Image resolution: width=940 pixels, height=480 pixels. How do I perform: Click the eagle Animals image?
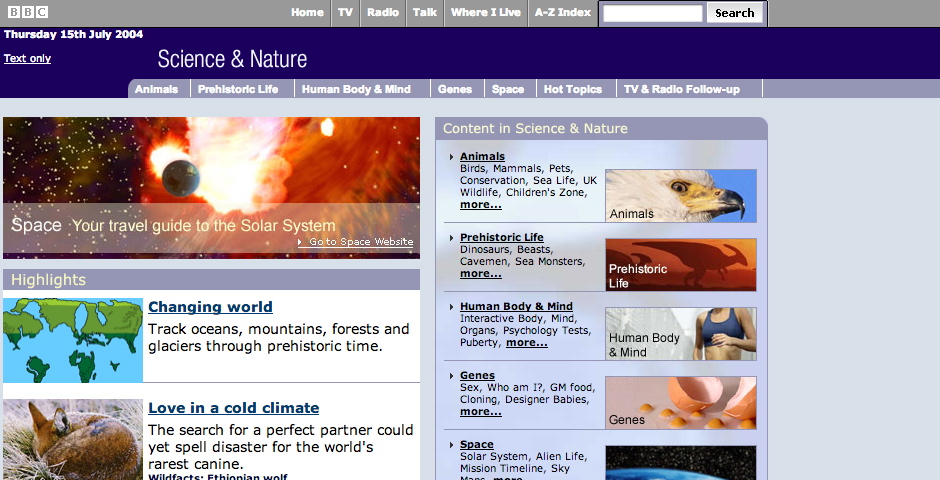(x=680, y=195)
